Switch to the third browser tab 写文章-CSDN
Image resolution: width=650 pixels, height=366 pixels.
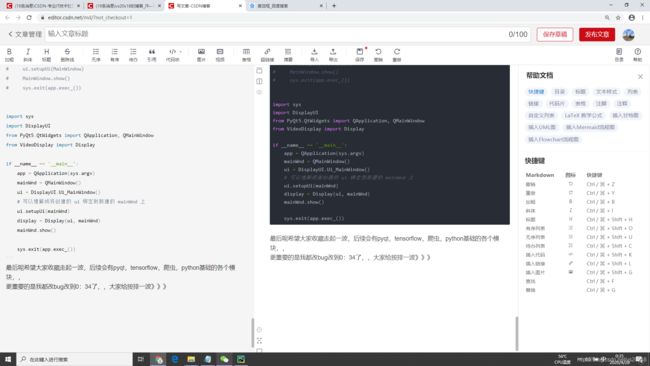point(205,6)
